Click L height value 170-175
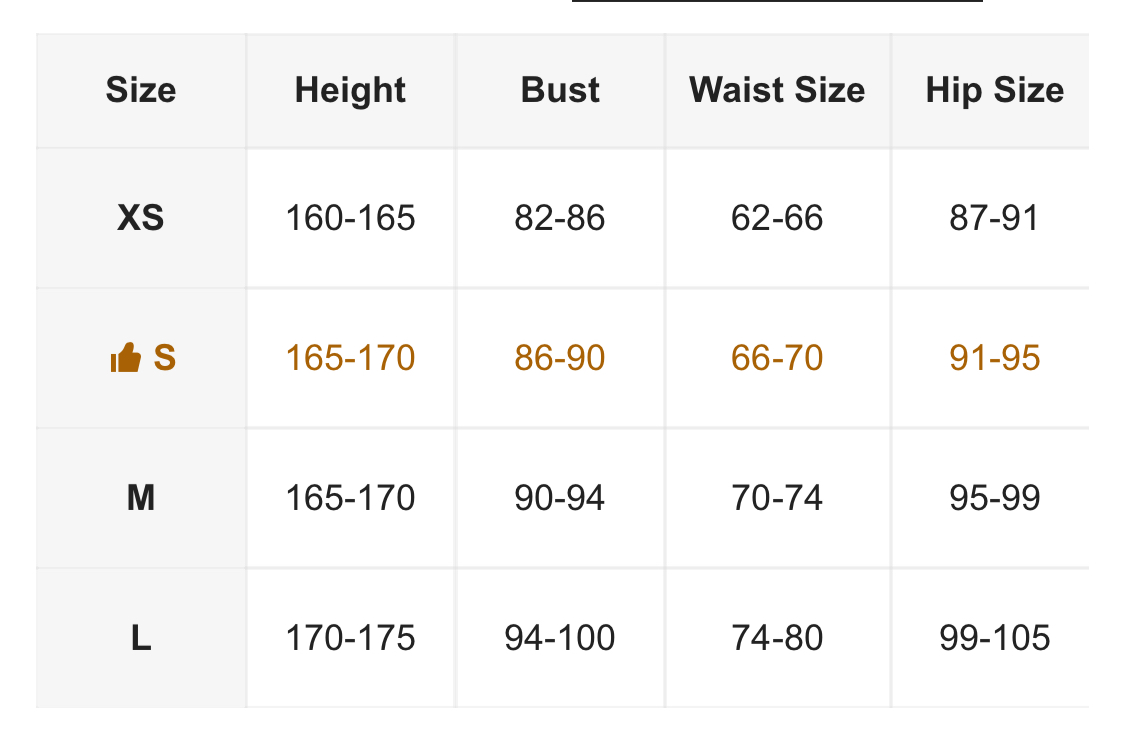Viewport: 1125px width, 743px height. [350, 638]
